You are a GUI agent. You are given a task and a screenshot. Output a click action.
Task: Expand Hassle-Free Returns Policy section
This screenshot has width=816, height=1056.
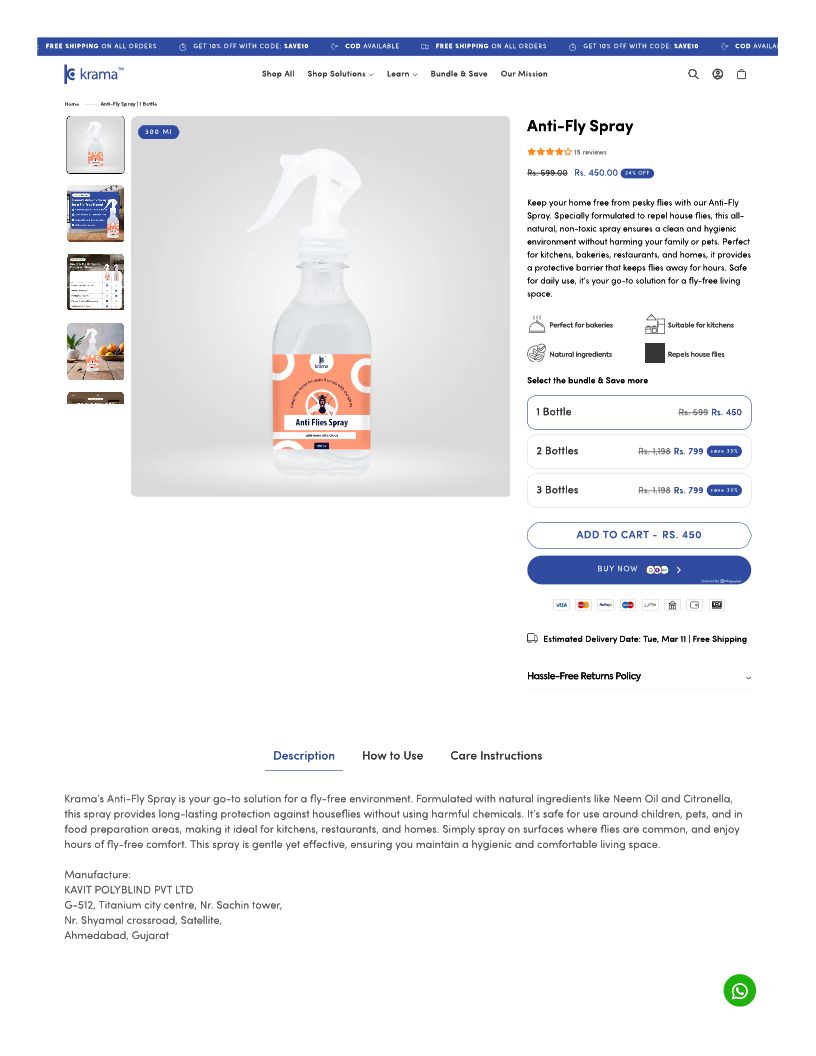tap(639, 676)
